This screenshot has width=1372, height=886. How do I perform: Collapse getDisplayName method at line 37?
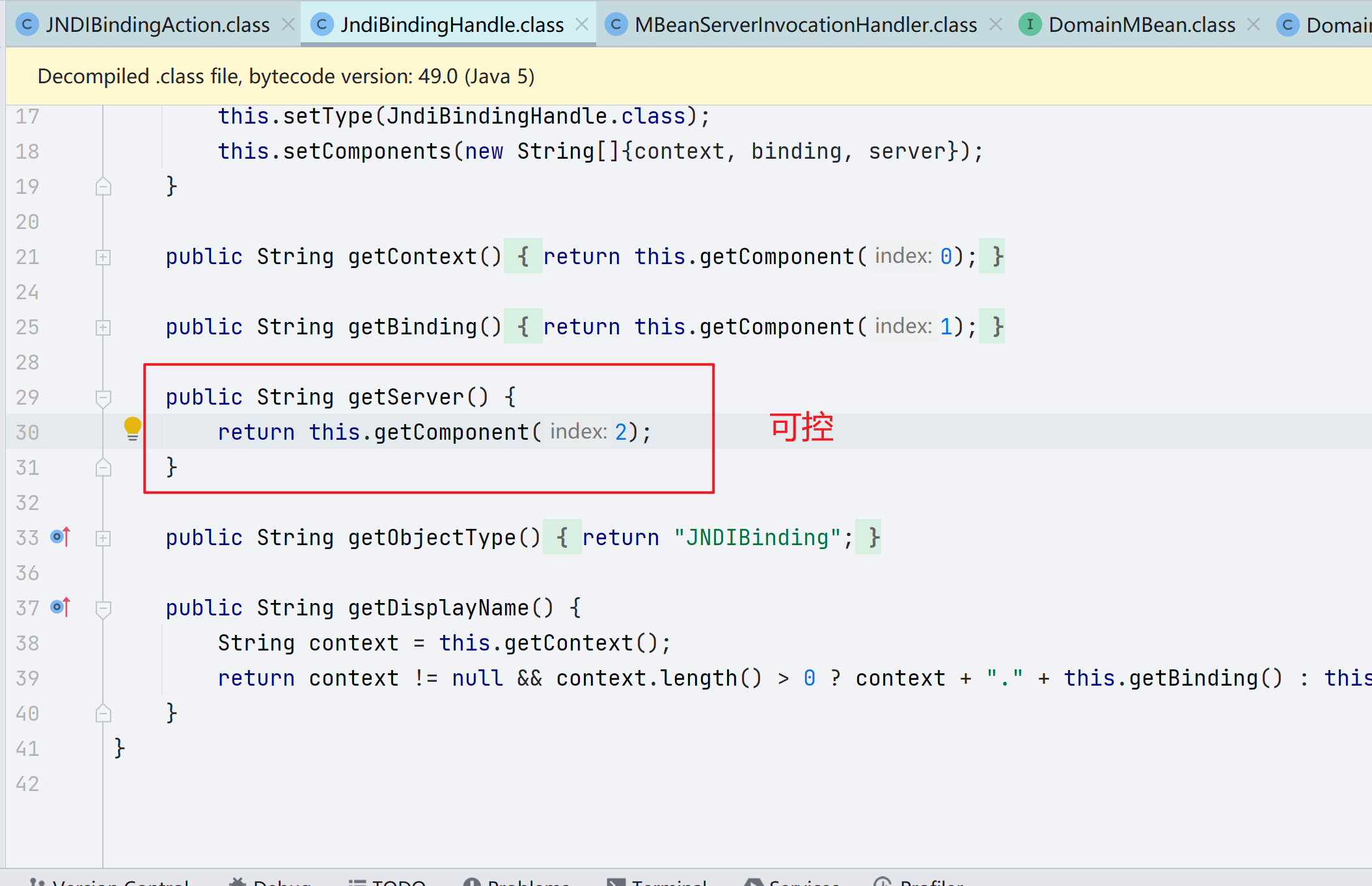click(103, 609)
